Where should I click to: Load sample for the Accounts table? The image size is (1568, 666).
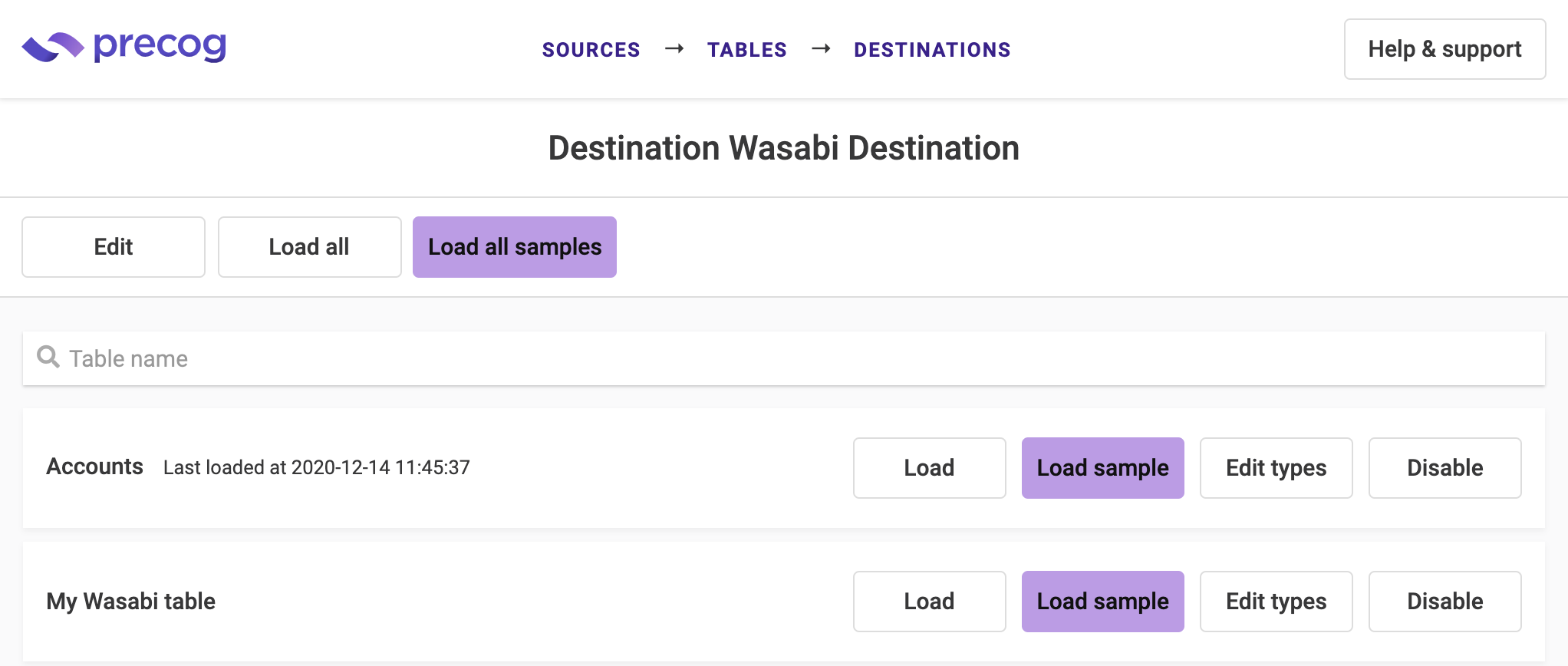1102,468
